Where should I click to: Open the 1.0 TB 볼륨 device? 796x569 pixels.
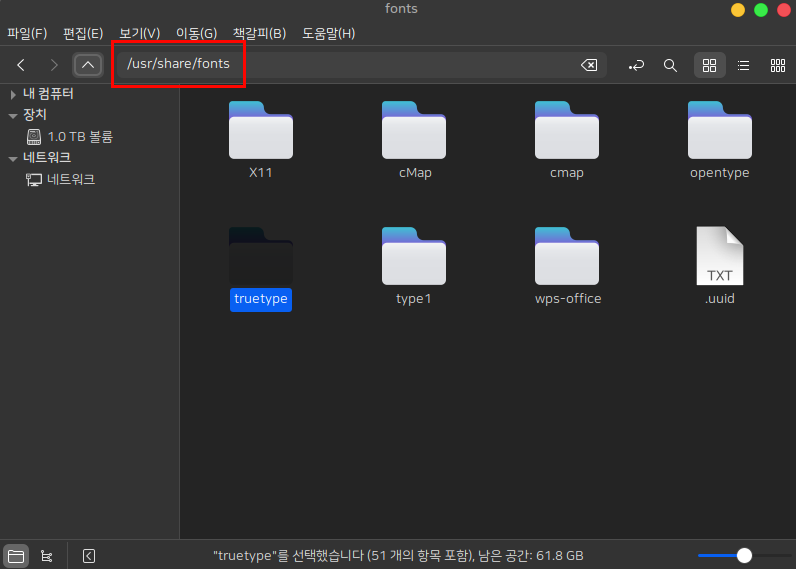point(80,136)
